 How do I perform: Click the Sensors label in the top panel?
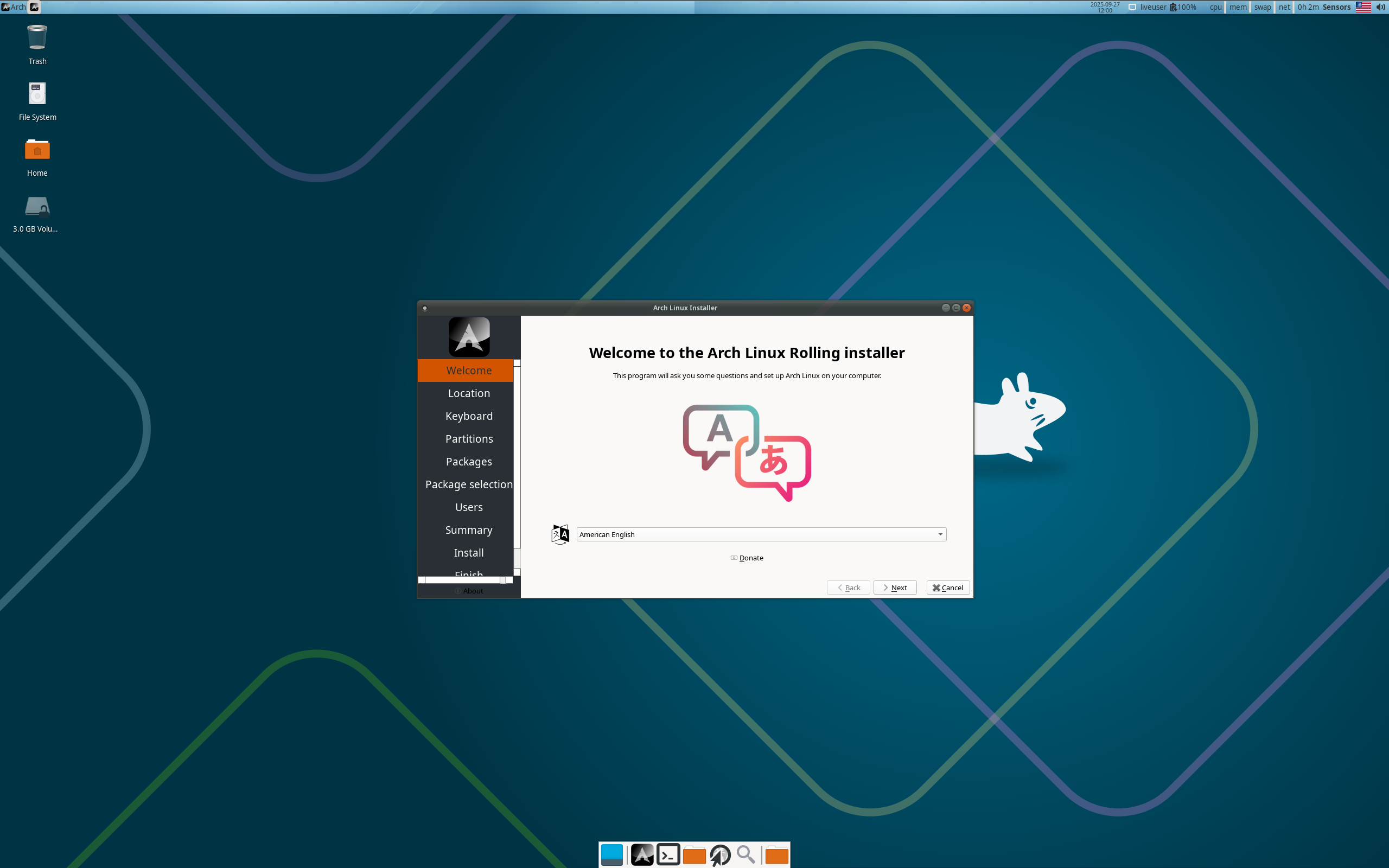point(1336,7)
